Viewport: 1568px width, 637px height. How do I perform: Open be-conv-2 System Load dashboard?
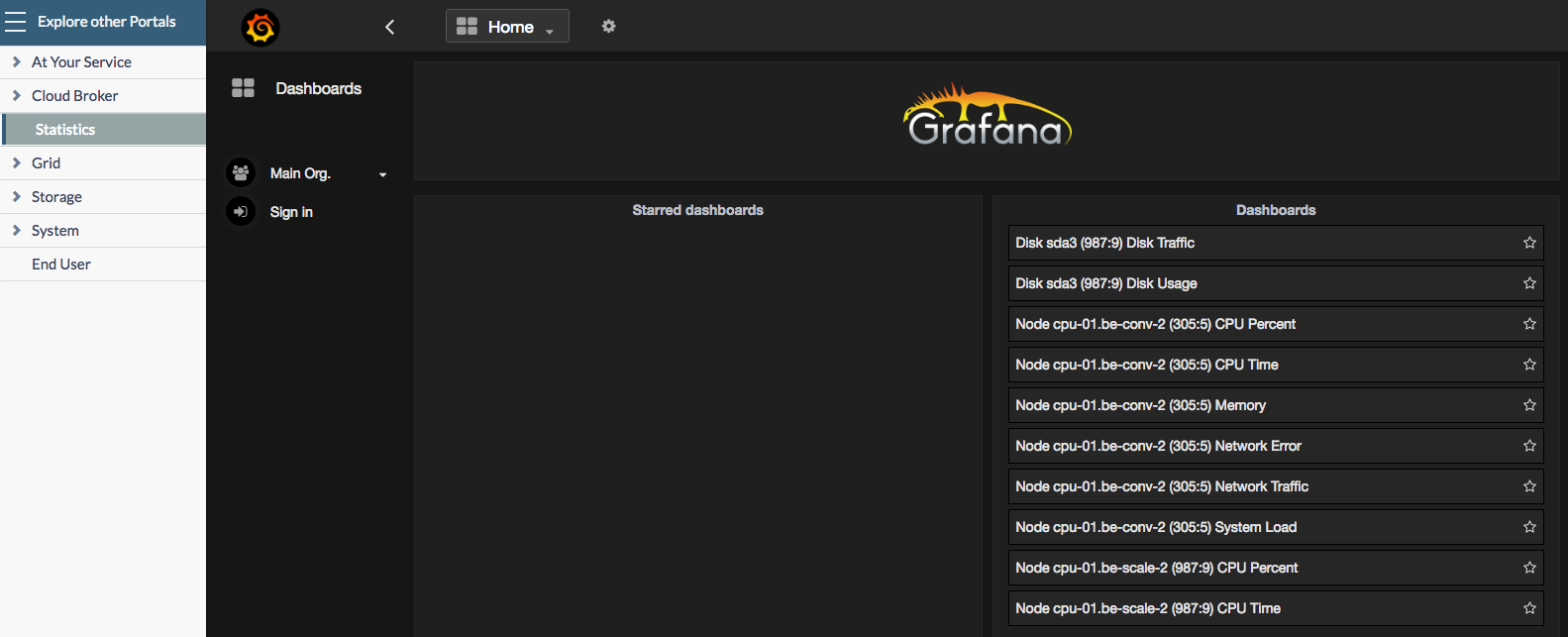point(1156,527)
